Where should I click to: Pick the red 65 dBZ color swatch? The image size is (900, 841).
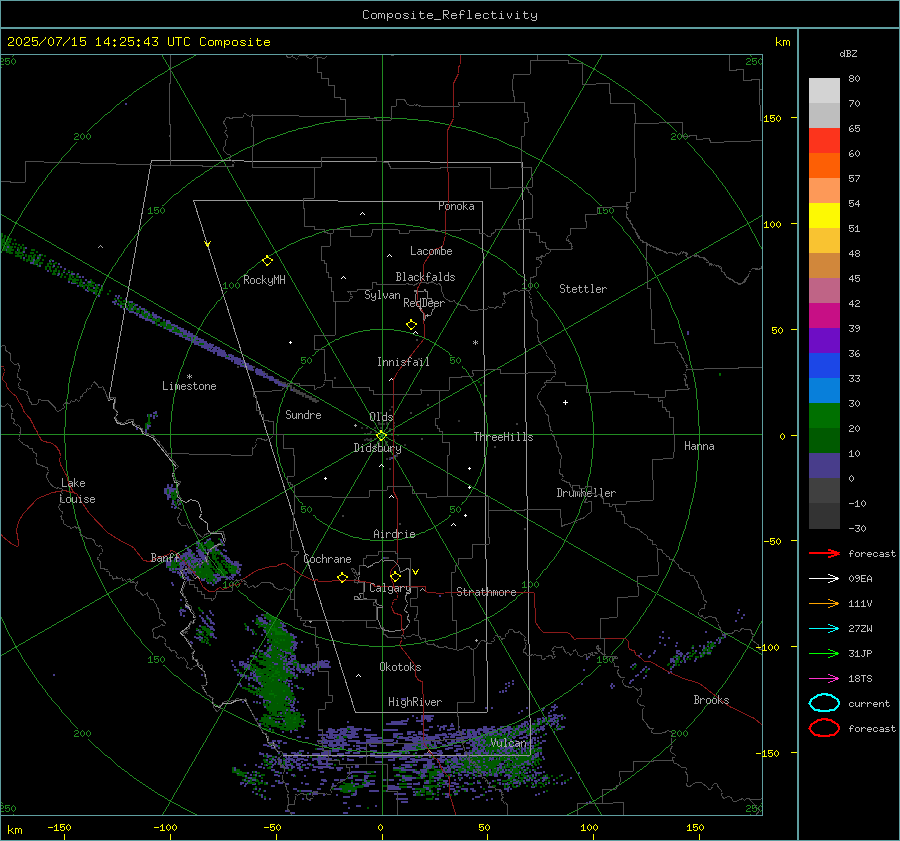click(x=824, y=141)
